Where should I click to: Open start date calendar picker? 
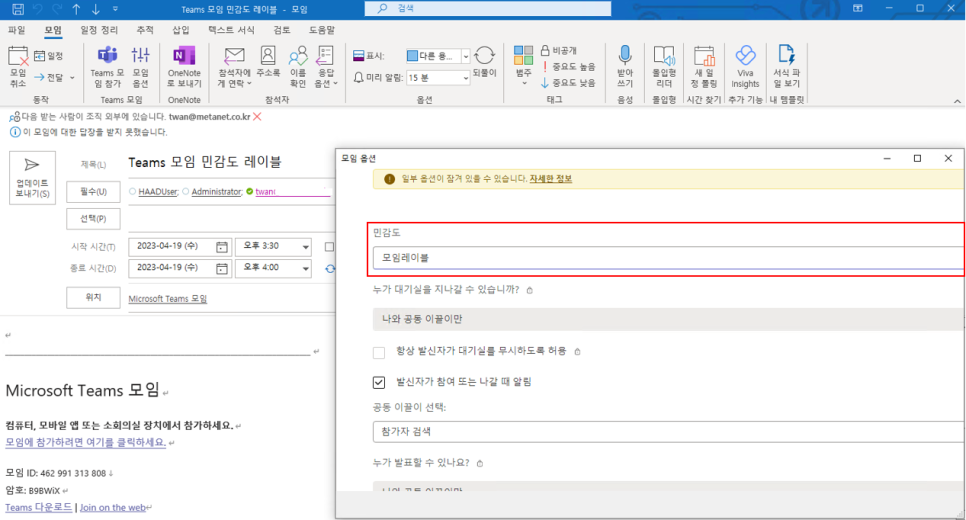(222, 246)
